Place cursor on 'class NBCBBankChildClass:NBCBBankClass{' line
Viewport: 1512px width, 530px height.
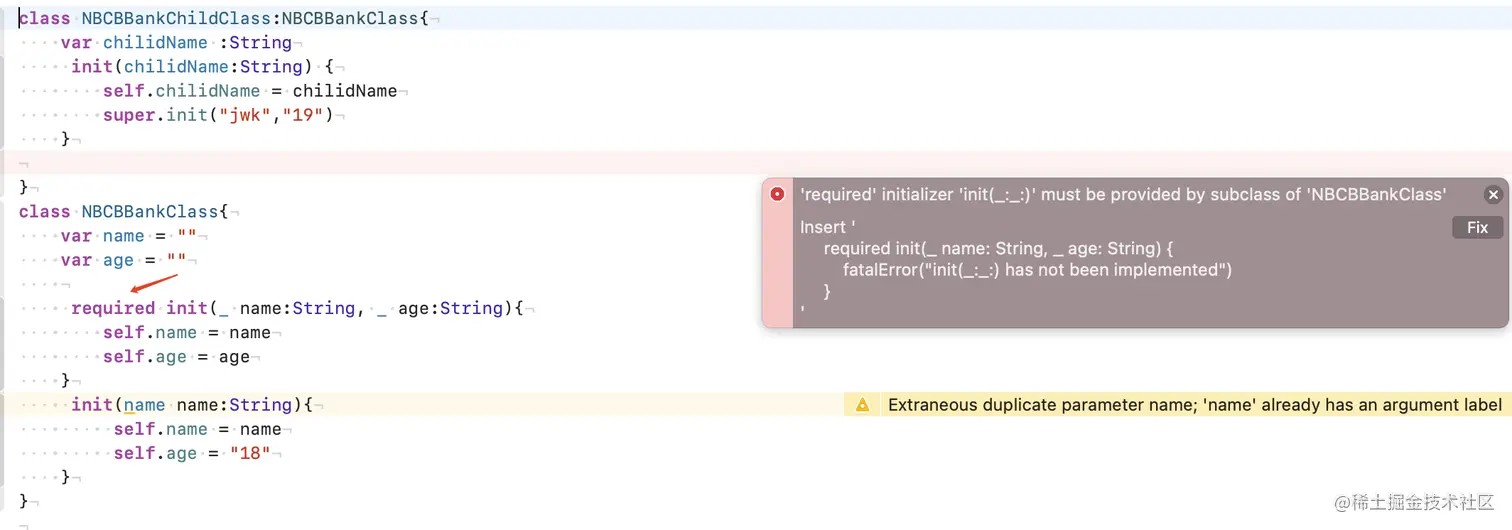tap(224, 18)
